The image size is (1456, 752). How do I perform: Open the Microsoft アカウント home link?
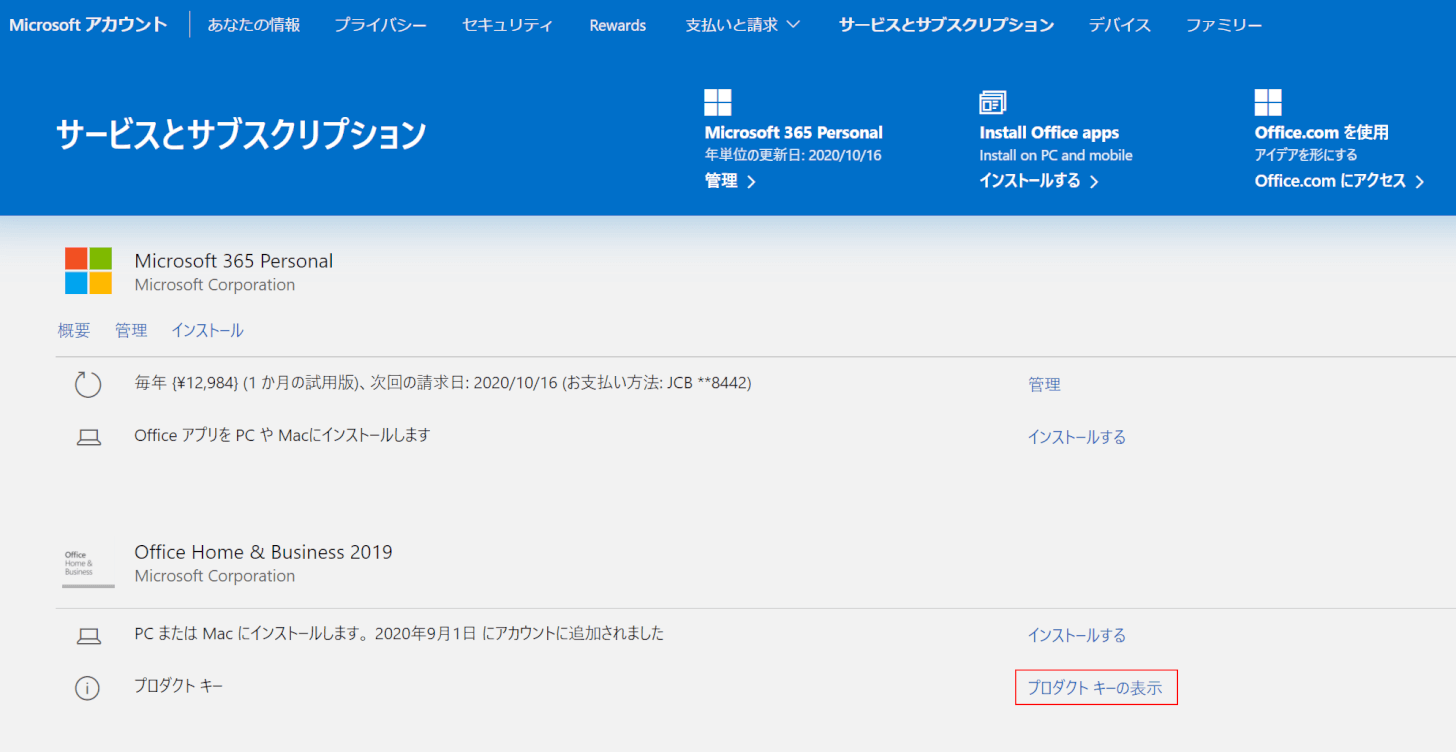88,25
